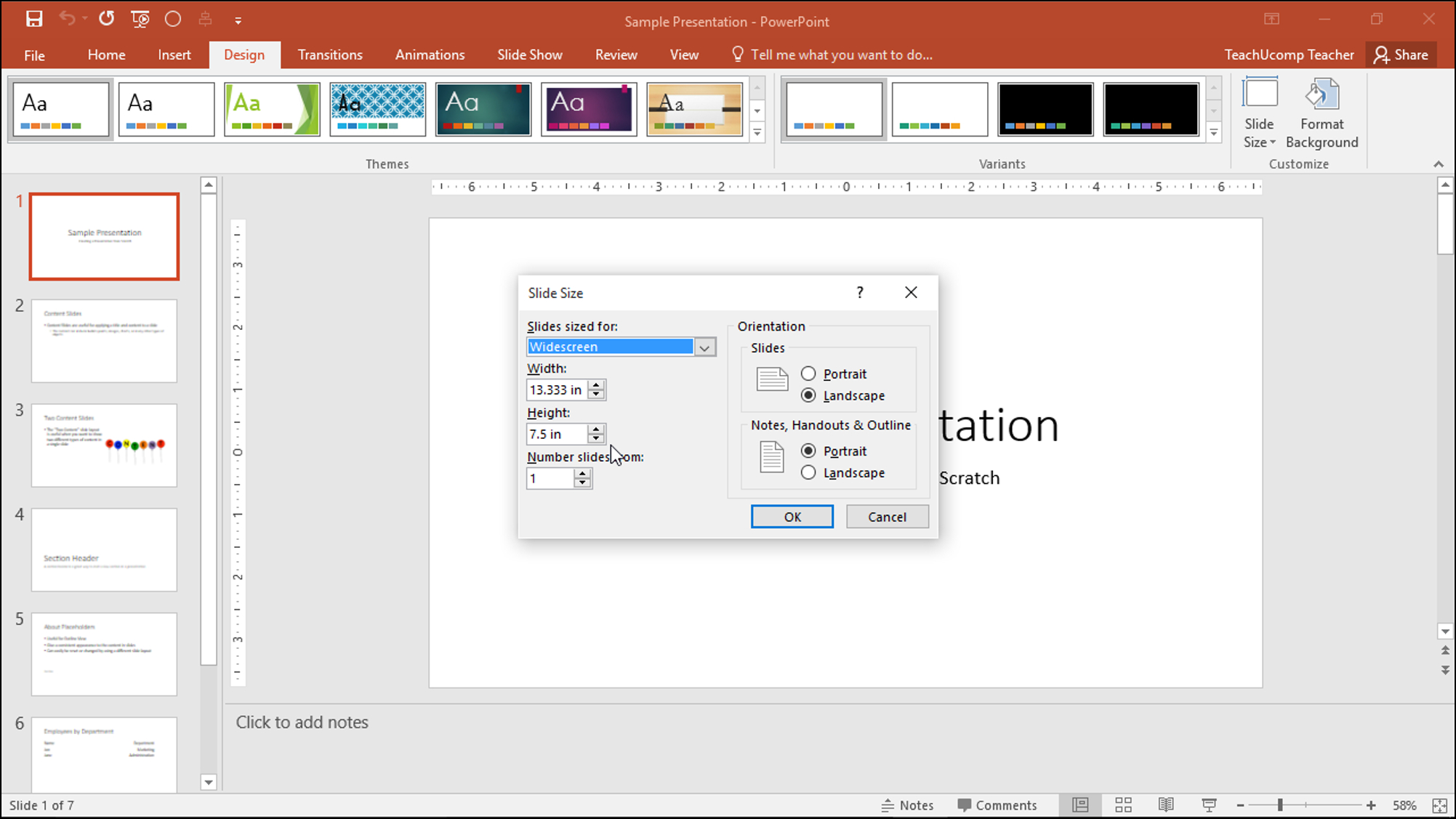Click the third Widescreen theme variant
The width and height of the screenshot is (1456, 819).
tap(1045, 109)
